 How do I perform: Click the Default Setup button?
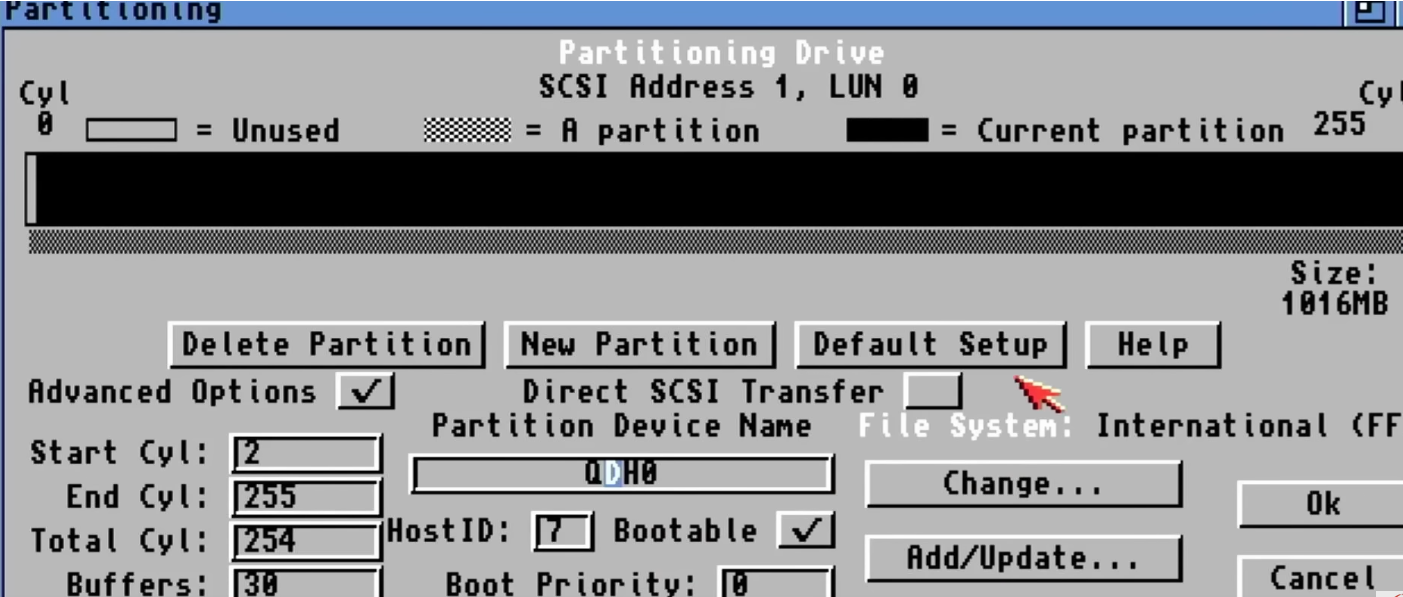tap(929, 346)
